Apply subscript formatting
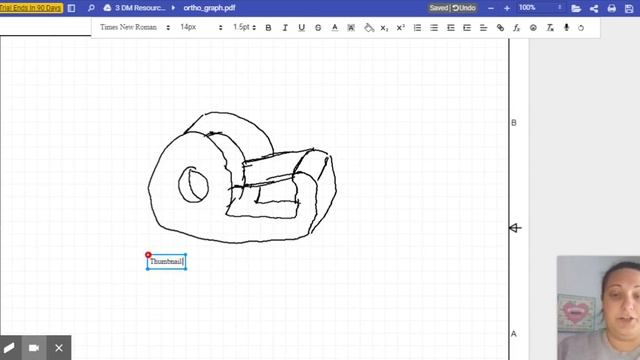 click(x=384, y=28)
